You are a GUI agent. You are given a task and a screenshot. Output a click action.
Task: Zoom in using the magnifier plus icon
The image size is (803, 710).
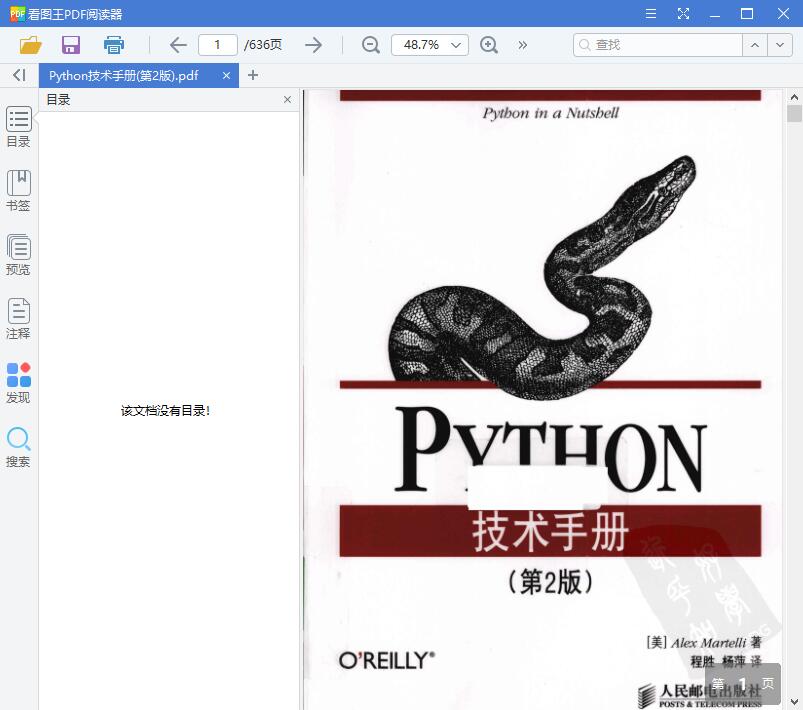(x=489, y=45)
